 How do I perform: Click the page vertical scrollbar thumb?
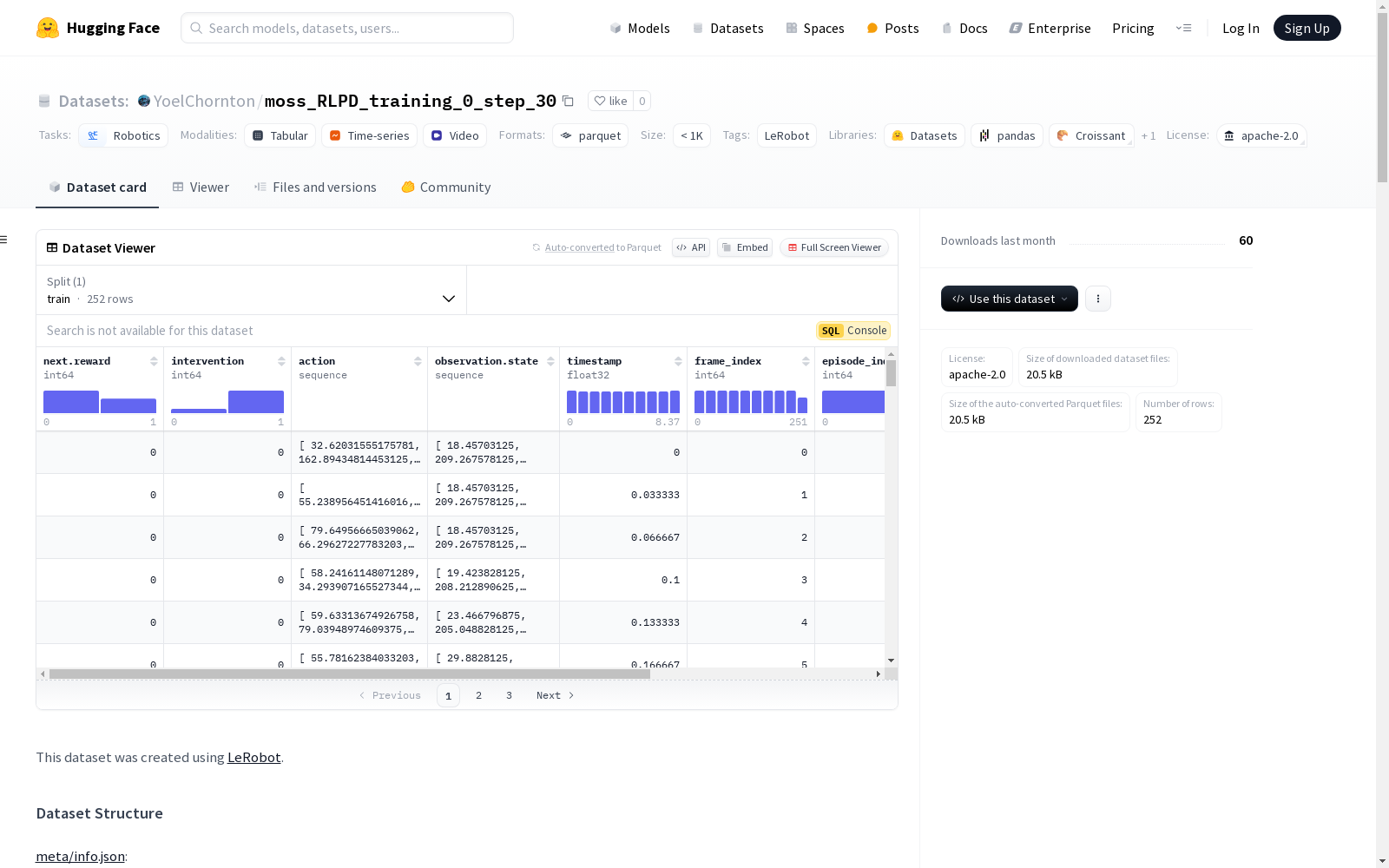pos(1382,95)
